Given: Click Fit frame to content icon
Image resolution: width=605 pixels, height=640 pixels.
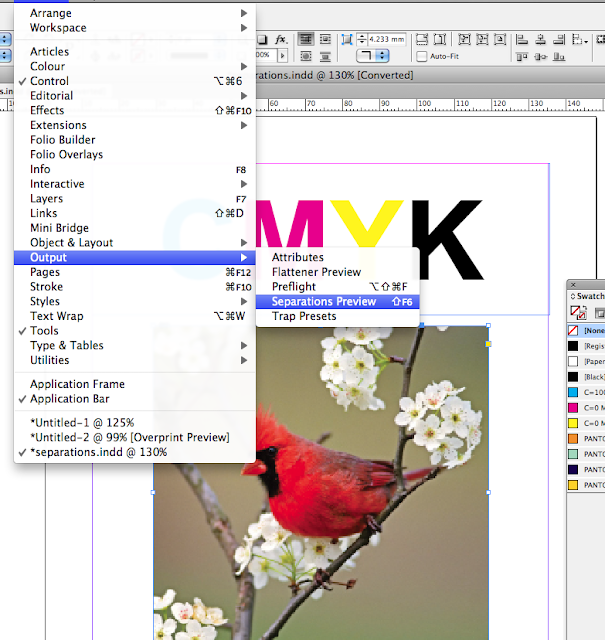Looking at the screenshot, I should (482, 40).
